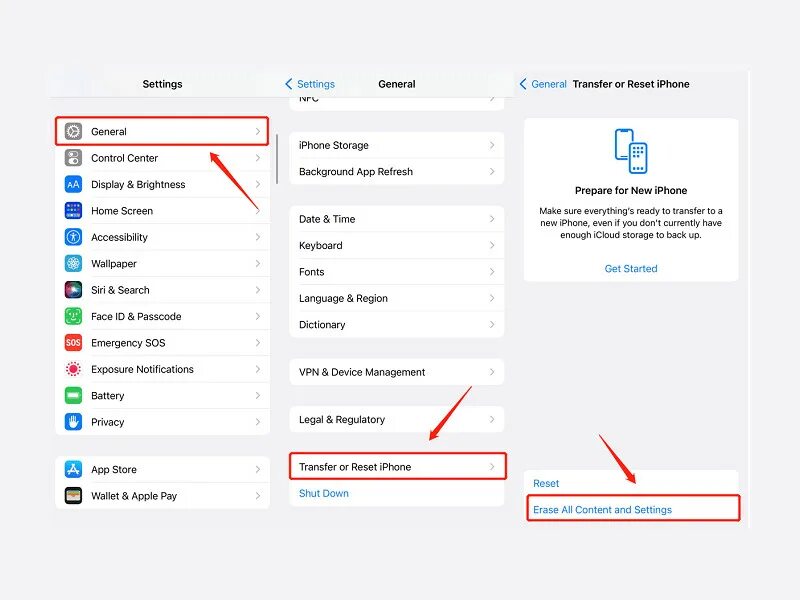
Task: Tap the Accessibility icon
Action: (73, 237)
